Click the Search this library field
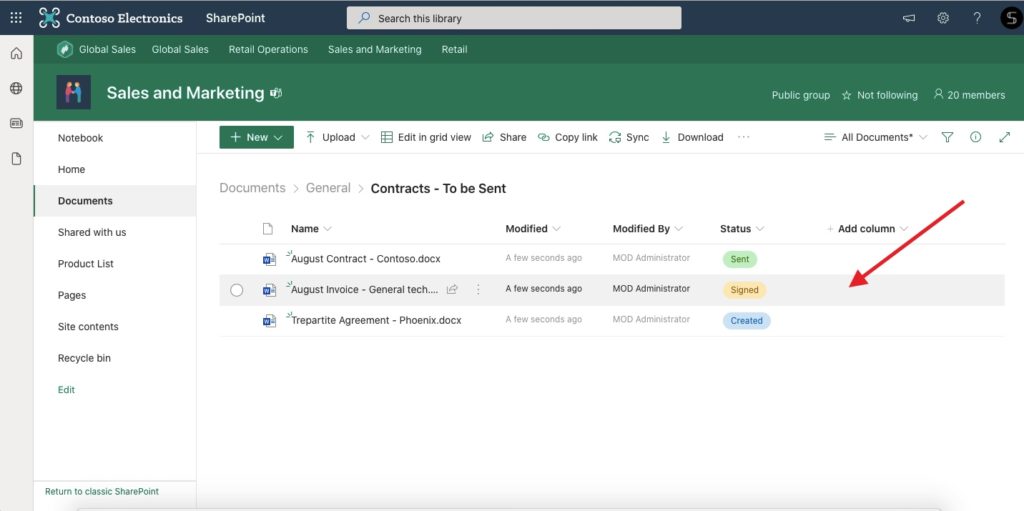Image resolution: width=1024 pixels, height=511 pixels. pos(514,18)
